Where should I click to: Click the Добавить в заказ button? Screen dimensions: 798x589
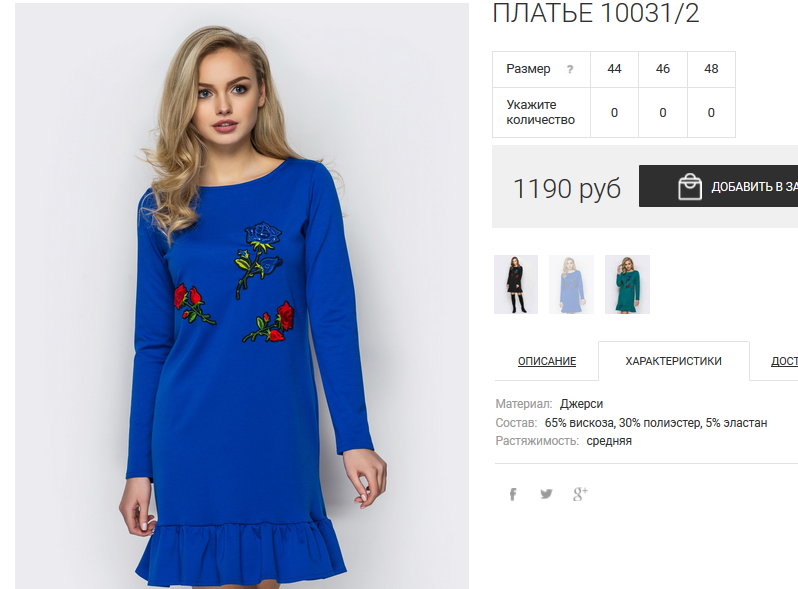coord(718,186)
